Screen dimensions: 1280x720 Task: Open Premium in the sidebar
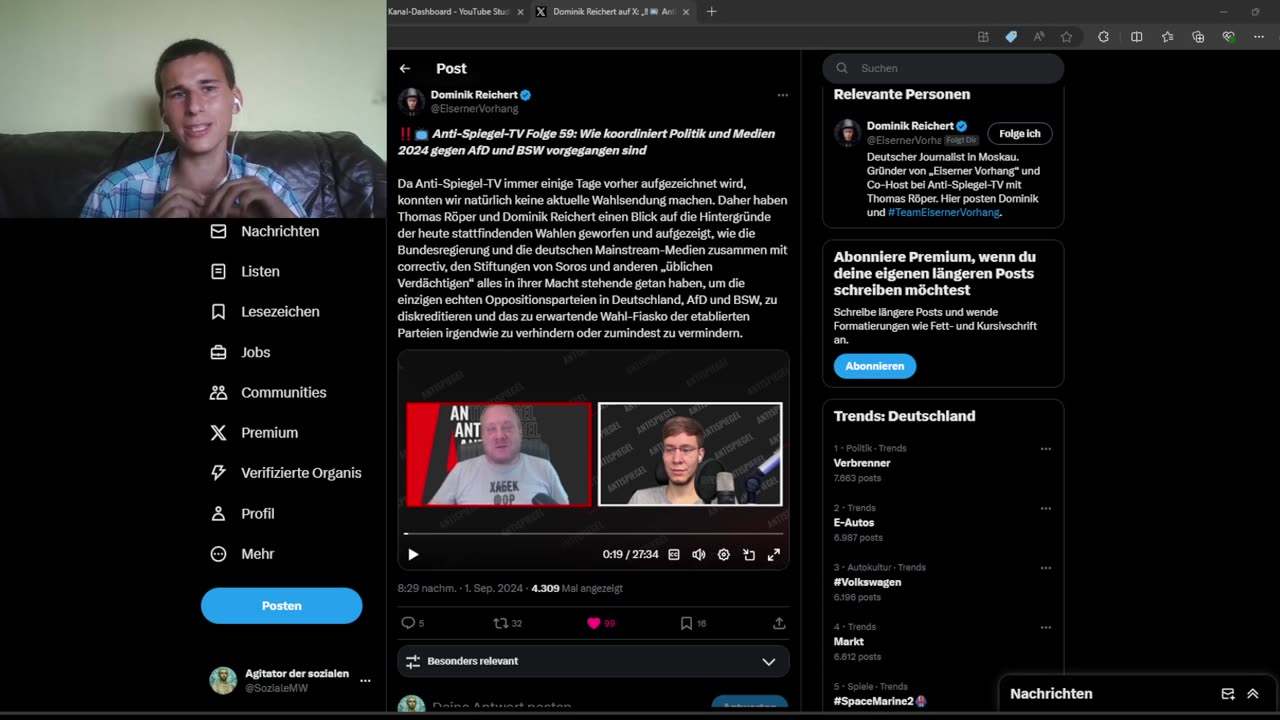point(254,433)
